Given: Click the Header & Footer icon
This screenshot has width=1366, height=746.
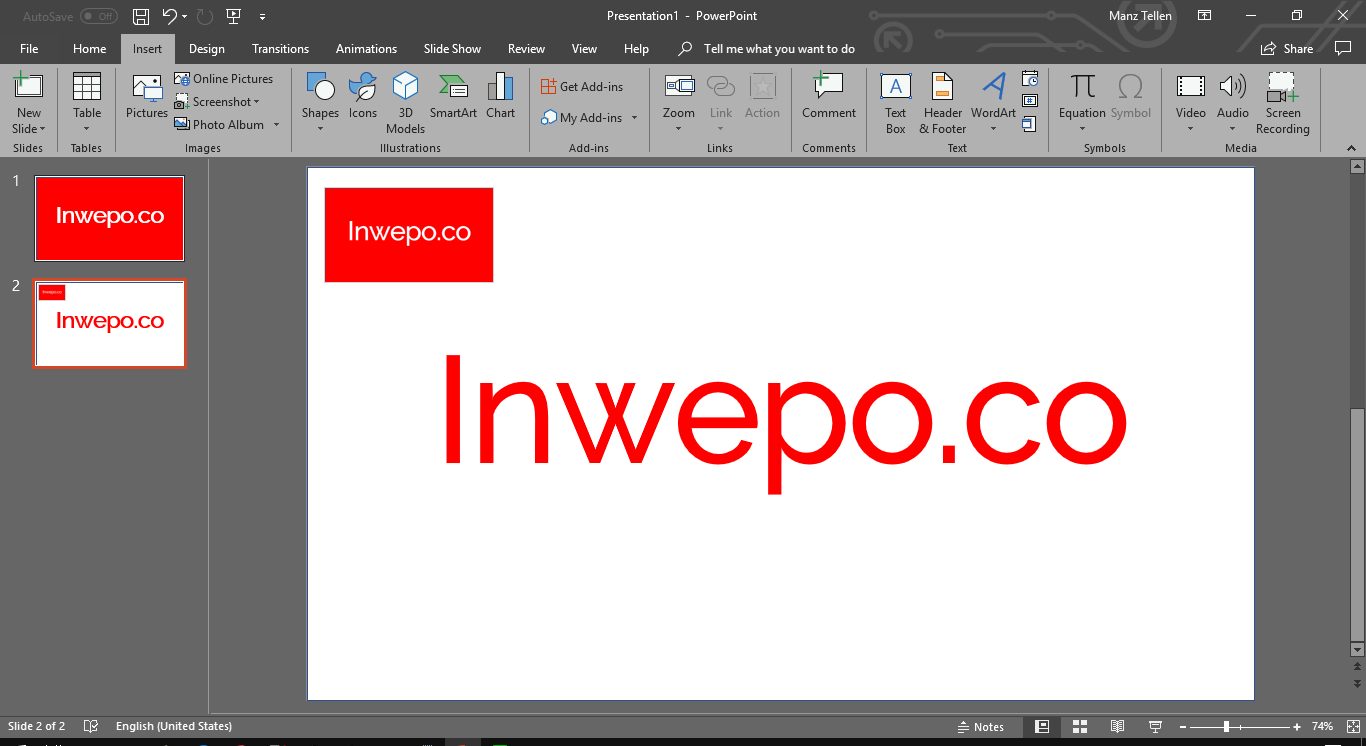Looking at the screenshot, I should pyautogui.click(x=942, y=102).
